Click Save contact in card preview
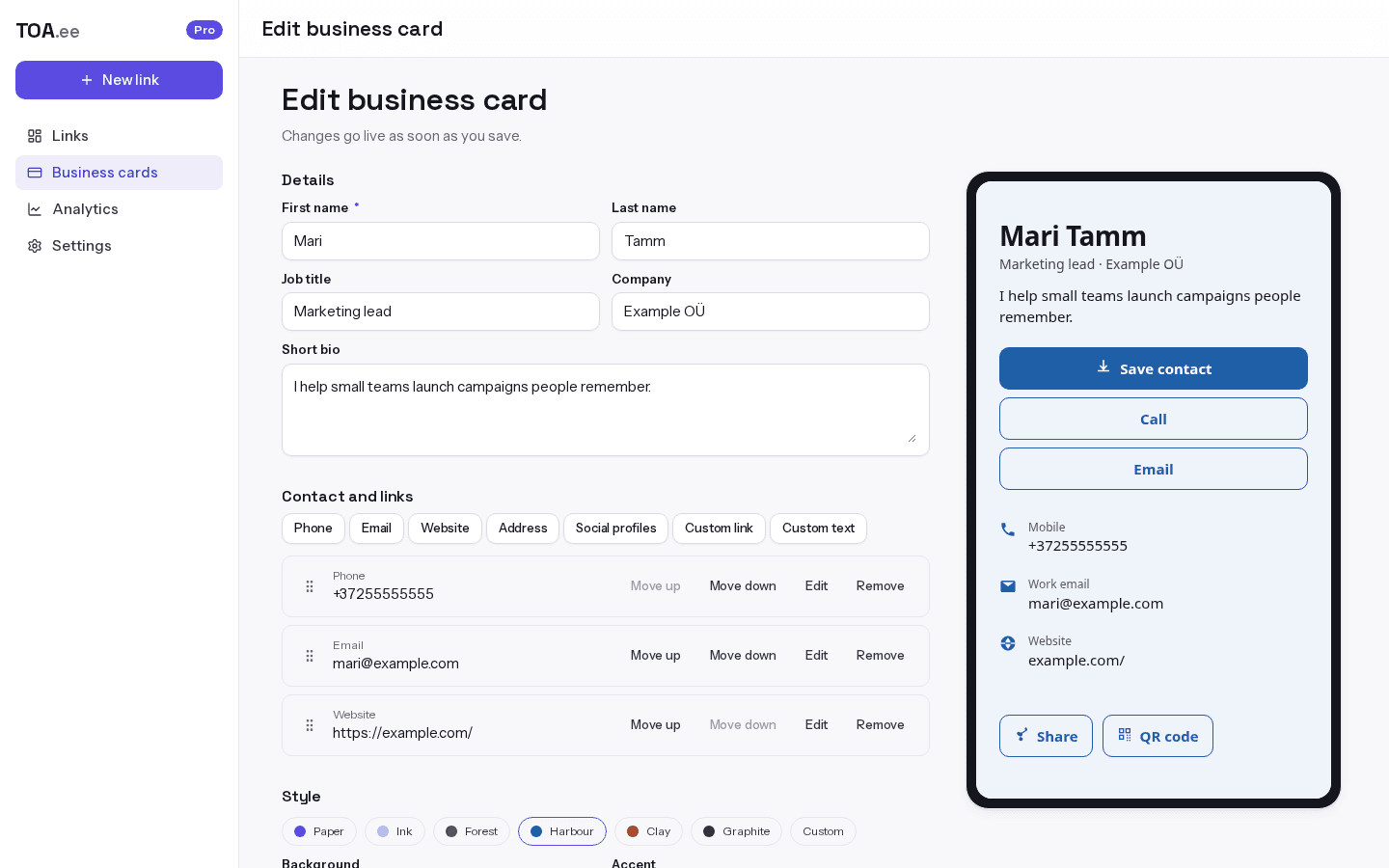 pyautogui.click(x=1154, y=368)
